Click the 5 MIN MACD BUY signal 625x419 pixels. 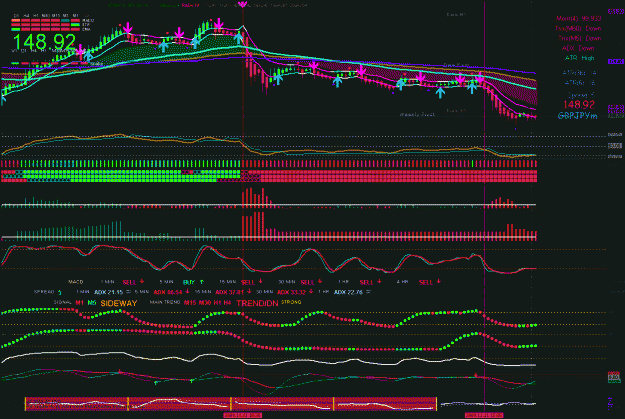[189, 282]
